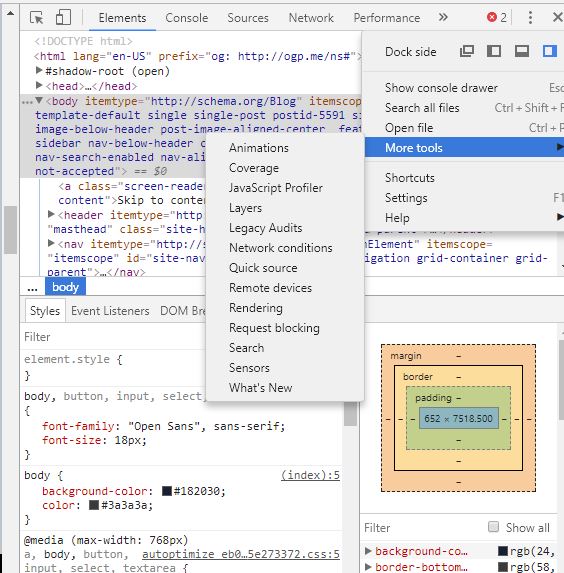Expand the head element node
The image size is (564, 573).
[x=39, y=86]
